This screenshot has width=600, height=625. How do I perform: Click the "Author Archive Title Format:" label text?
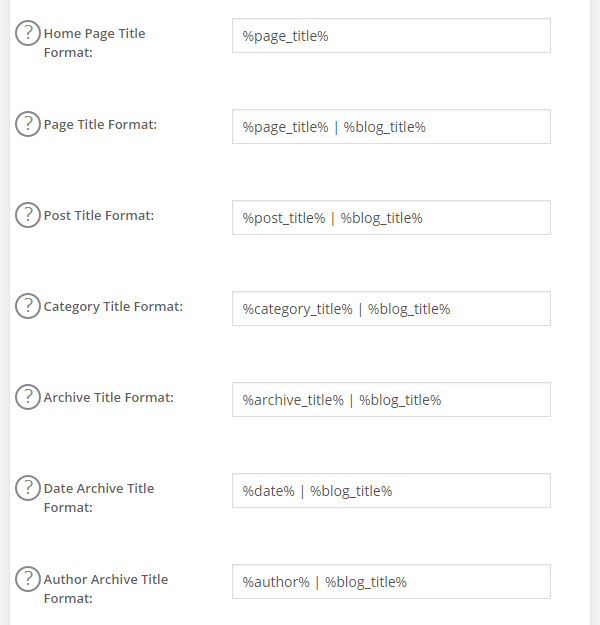[105, 588]
